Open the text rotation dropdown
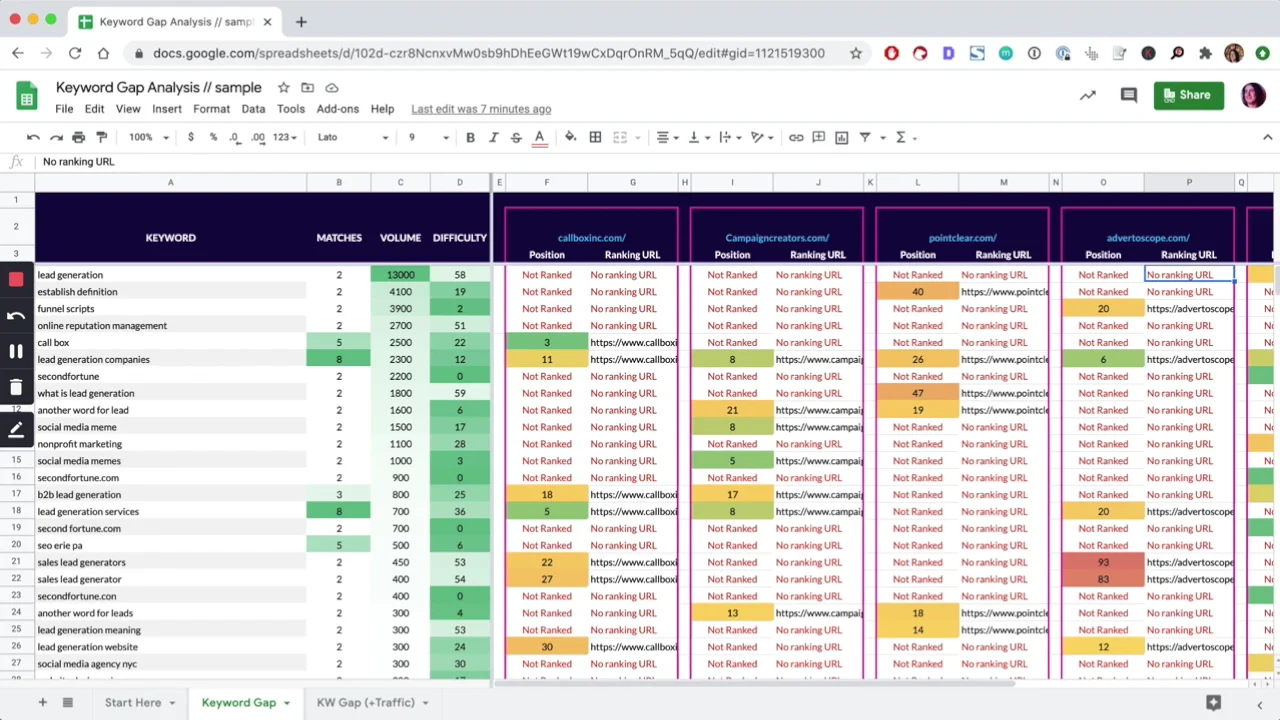The height and width of the screenshot is (720, 1280). 762,137
